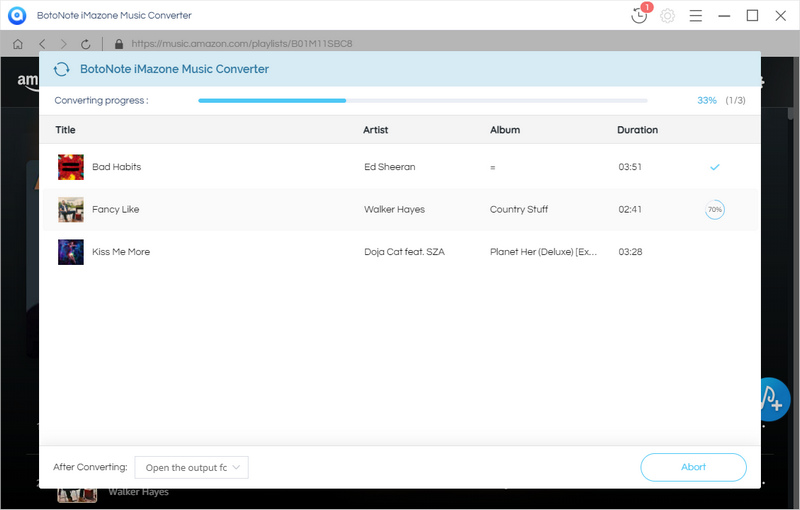Click the Bad Habits completed checkmark
The width and height of the screenshot is (800, 510).
tap(714, 167)
